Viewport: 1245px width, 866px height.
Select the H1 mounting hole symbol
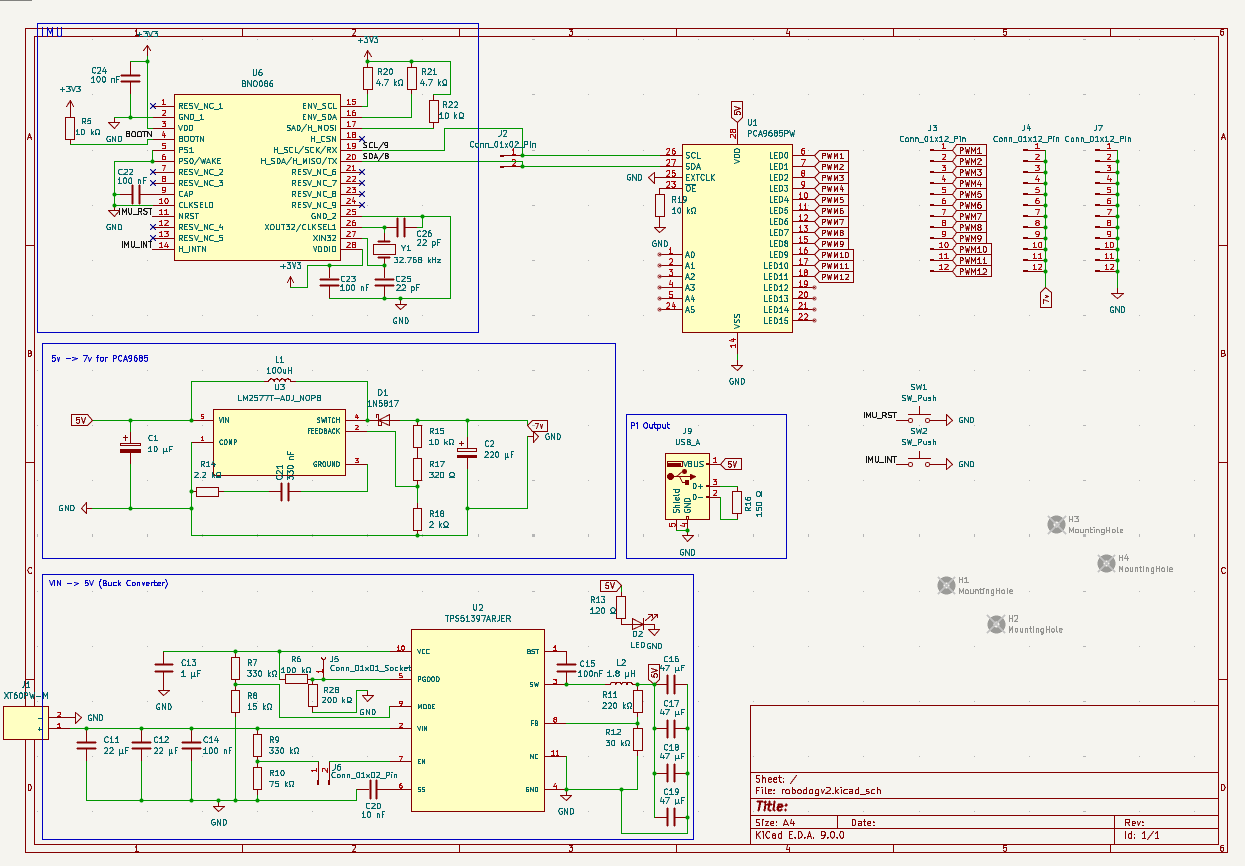[x=945, y=585]
